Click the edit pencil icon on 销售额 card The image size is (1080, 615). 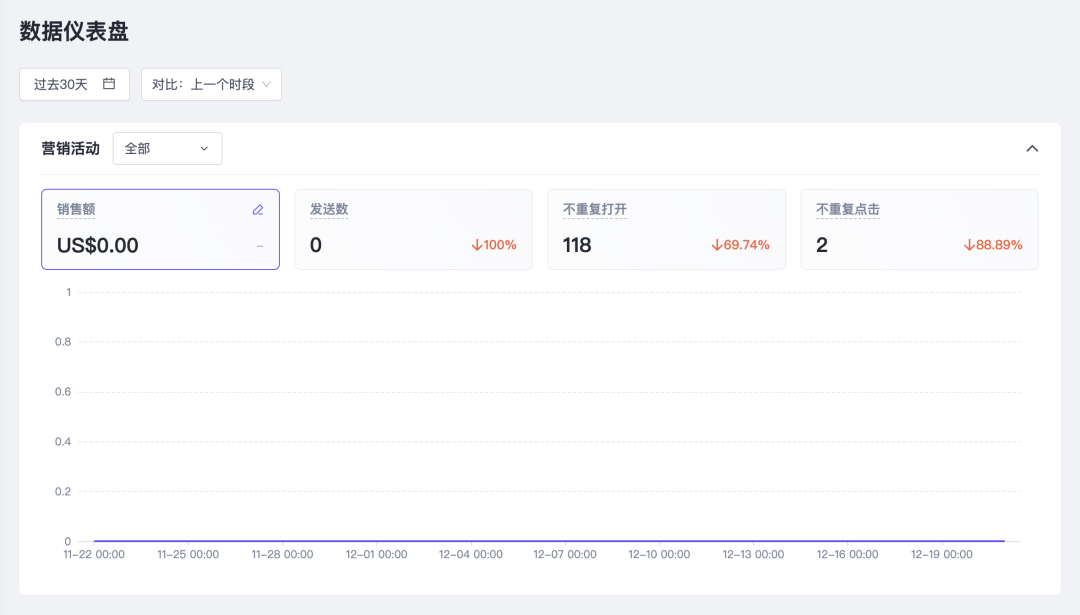(x=258, y=210)
